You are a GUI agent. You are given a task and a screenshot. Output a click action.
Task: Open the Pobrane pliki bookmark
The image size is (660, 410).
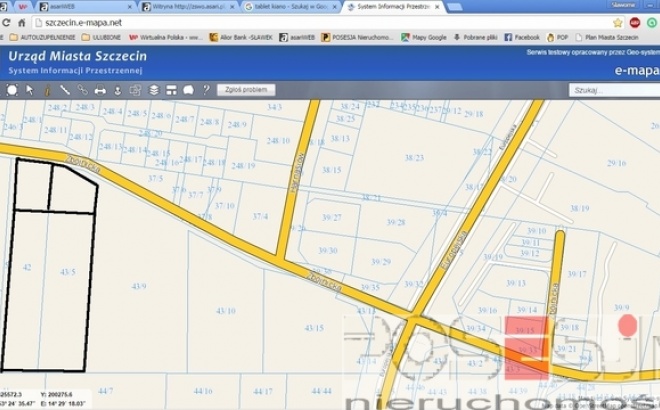[x=475, y=37]
